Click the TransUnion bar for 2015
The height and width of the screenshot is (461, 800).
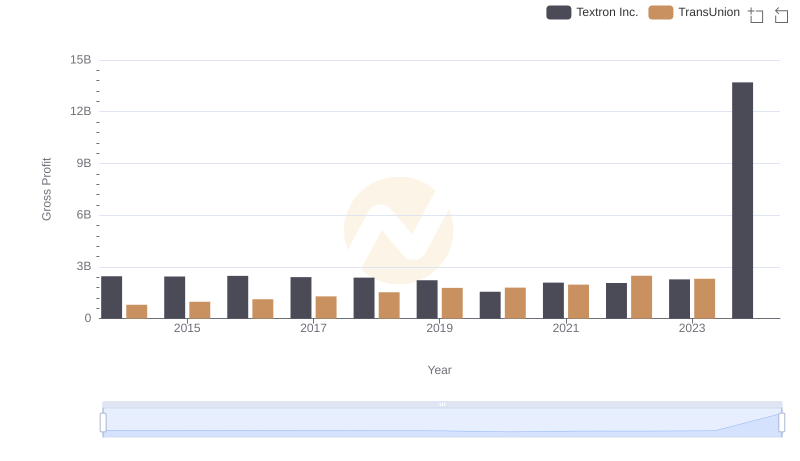199,310
